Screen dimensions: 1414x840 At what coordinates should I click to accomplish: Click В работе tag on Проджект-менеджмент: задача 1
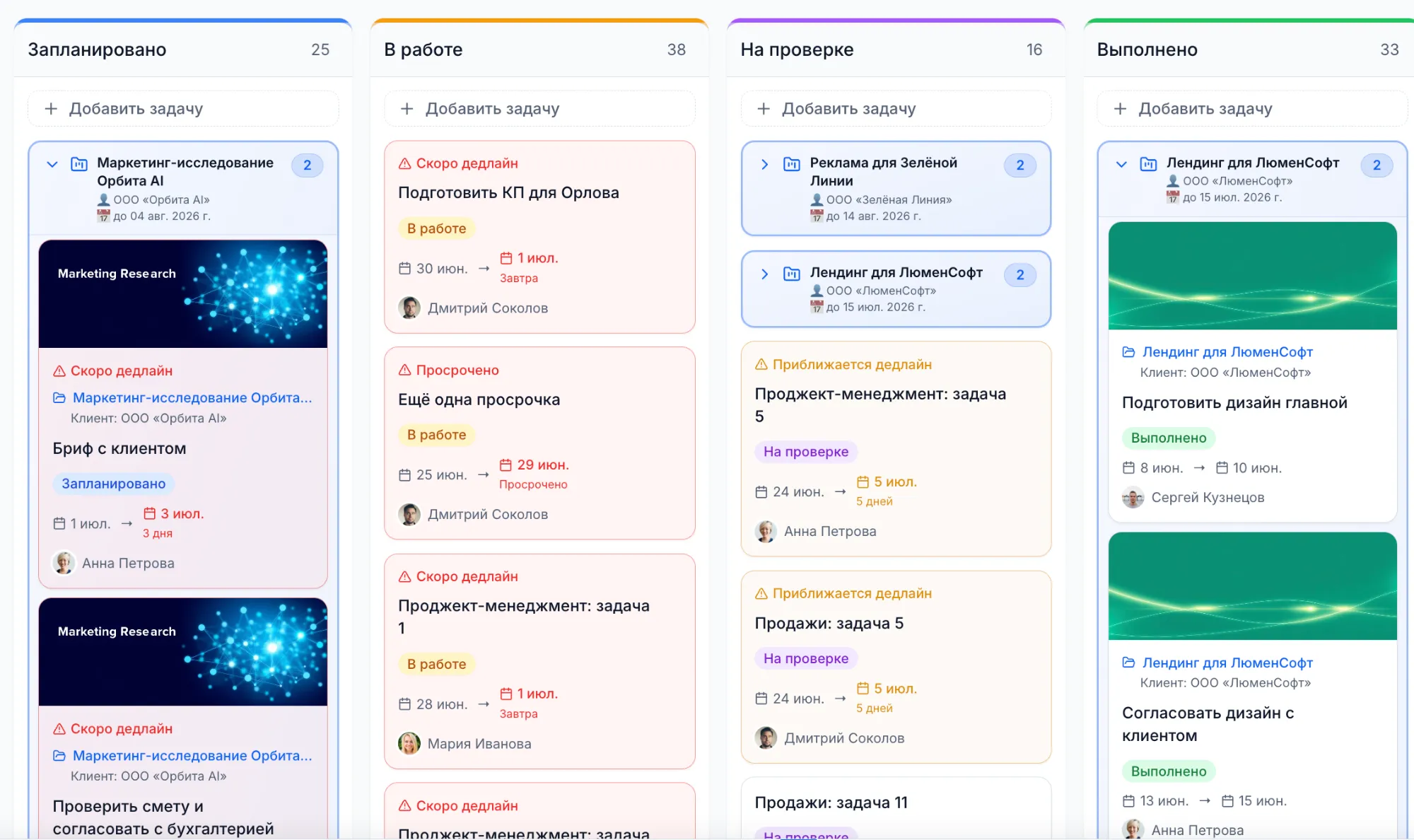coord(436,664)
